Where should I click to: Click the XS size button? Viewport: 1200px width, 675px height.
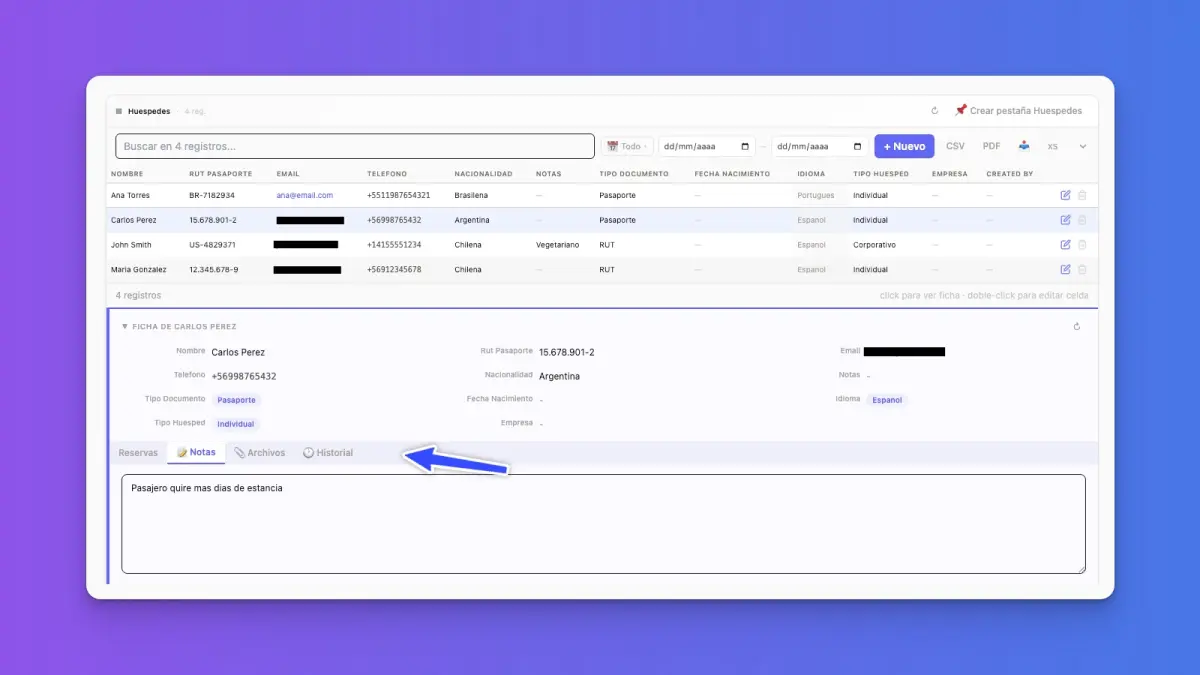tap(1052, 146)
